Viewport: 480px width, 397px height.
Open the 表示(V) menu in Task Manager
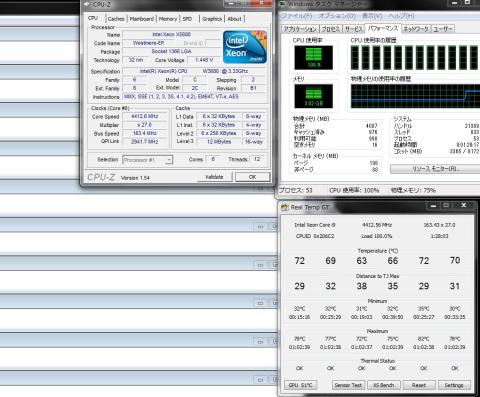pyautogui.click(x=372, y=16)
